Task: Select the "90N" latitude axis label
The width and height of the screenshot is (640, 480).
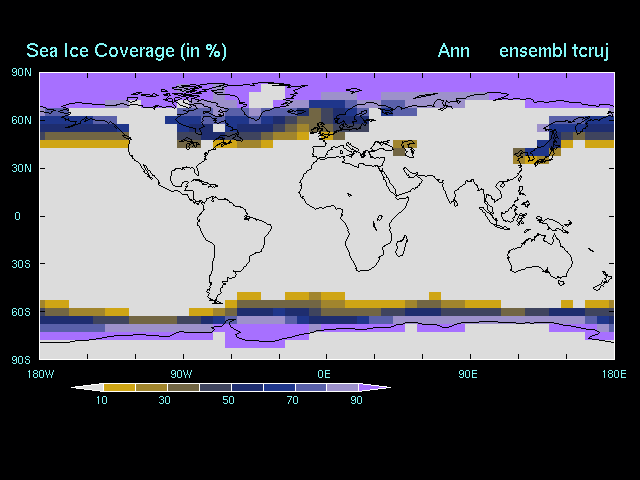Action: 22,72
